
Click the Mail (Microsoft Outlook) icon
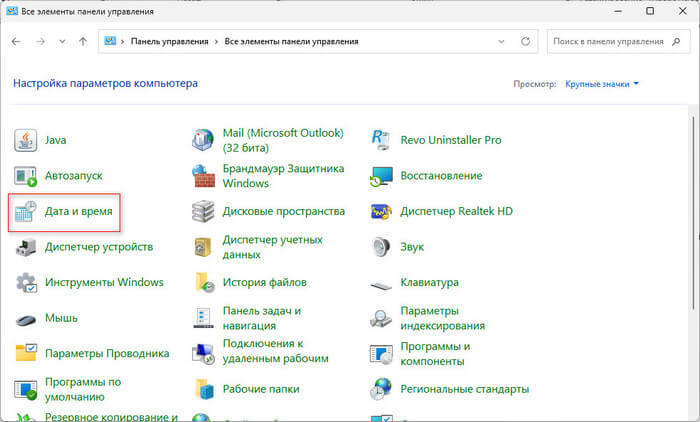203,140
